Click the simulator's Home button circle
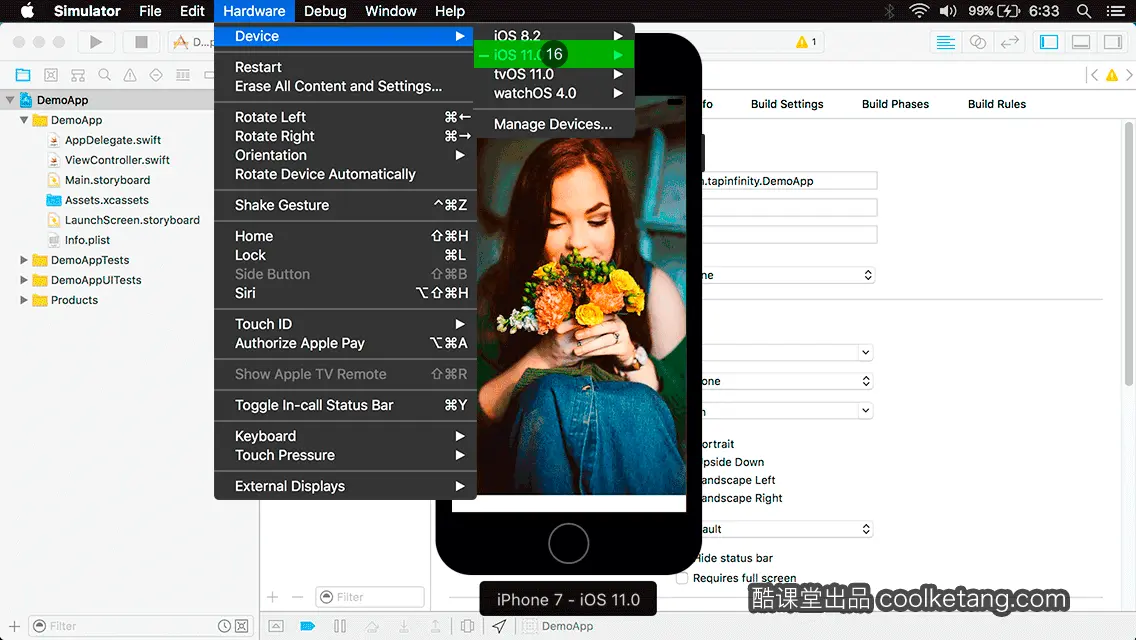Viewport: 1136px width, 640px height. tap(568, 544)
